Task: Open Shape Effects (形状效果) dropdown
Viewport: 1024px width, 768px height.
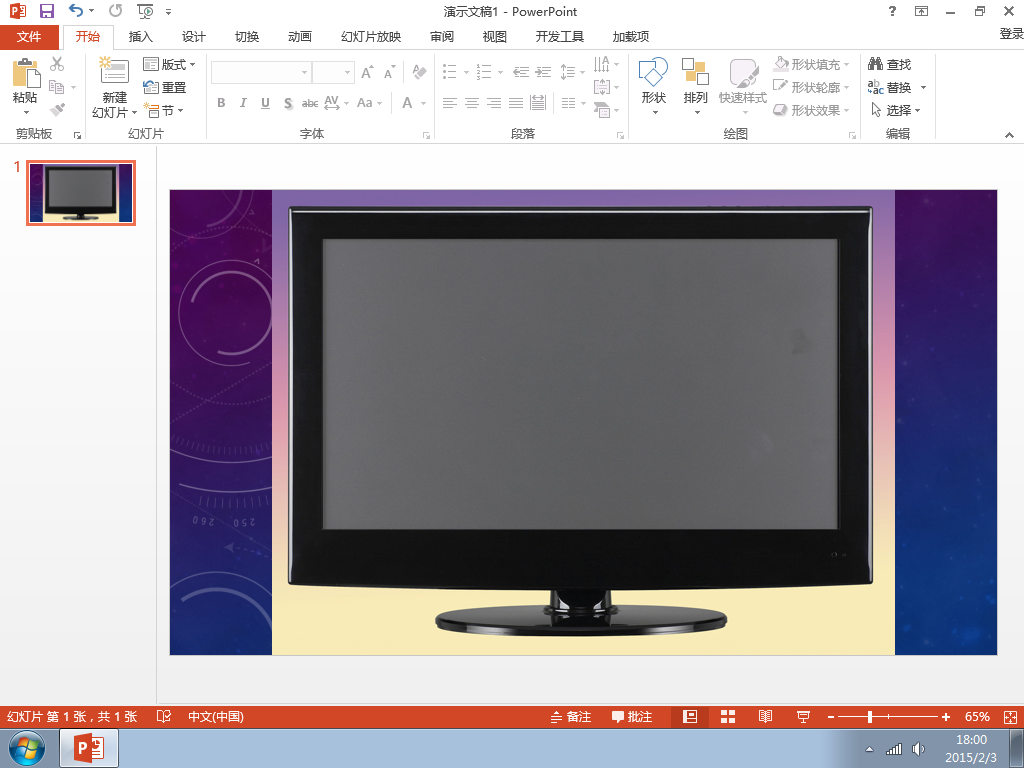Action: click(x=812, y=110)
